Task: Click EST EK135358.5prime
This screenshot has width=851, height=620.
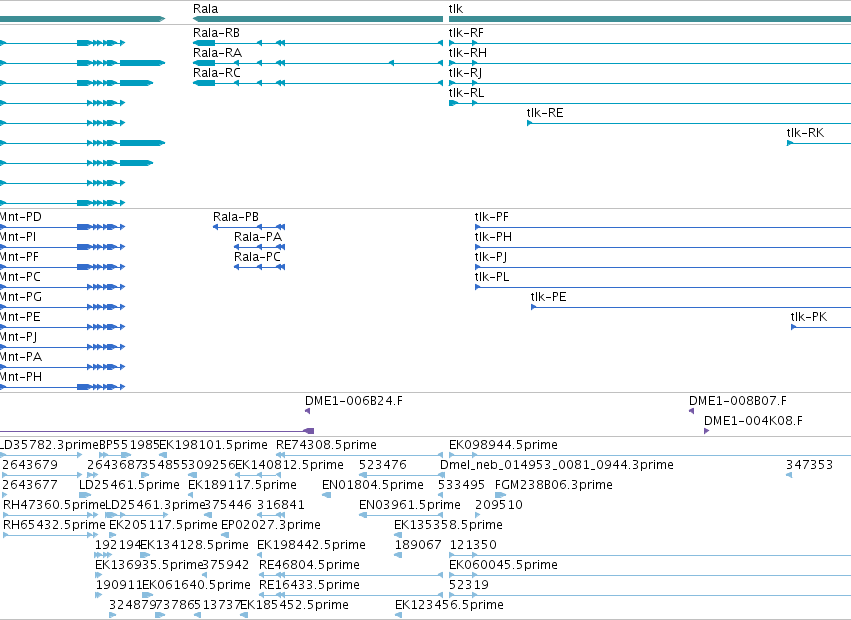Action: (448, 525)
